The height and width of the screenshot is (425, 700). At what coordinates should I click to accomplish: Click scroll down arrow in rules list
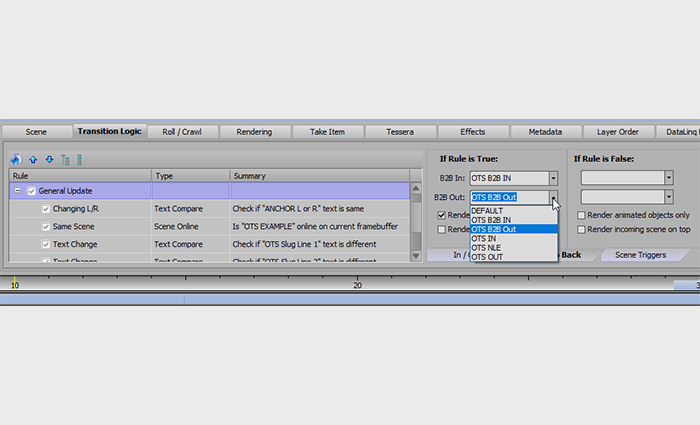[x=415, y=257]
